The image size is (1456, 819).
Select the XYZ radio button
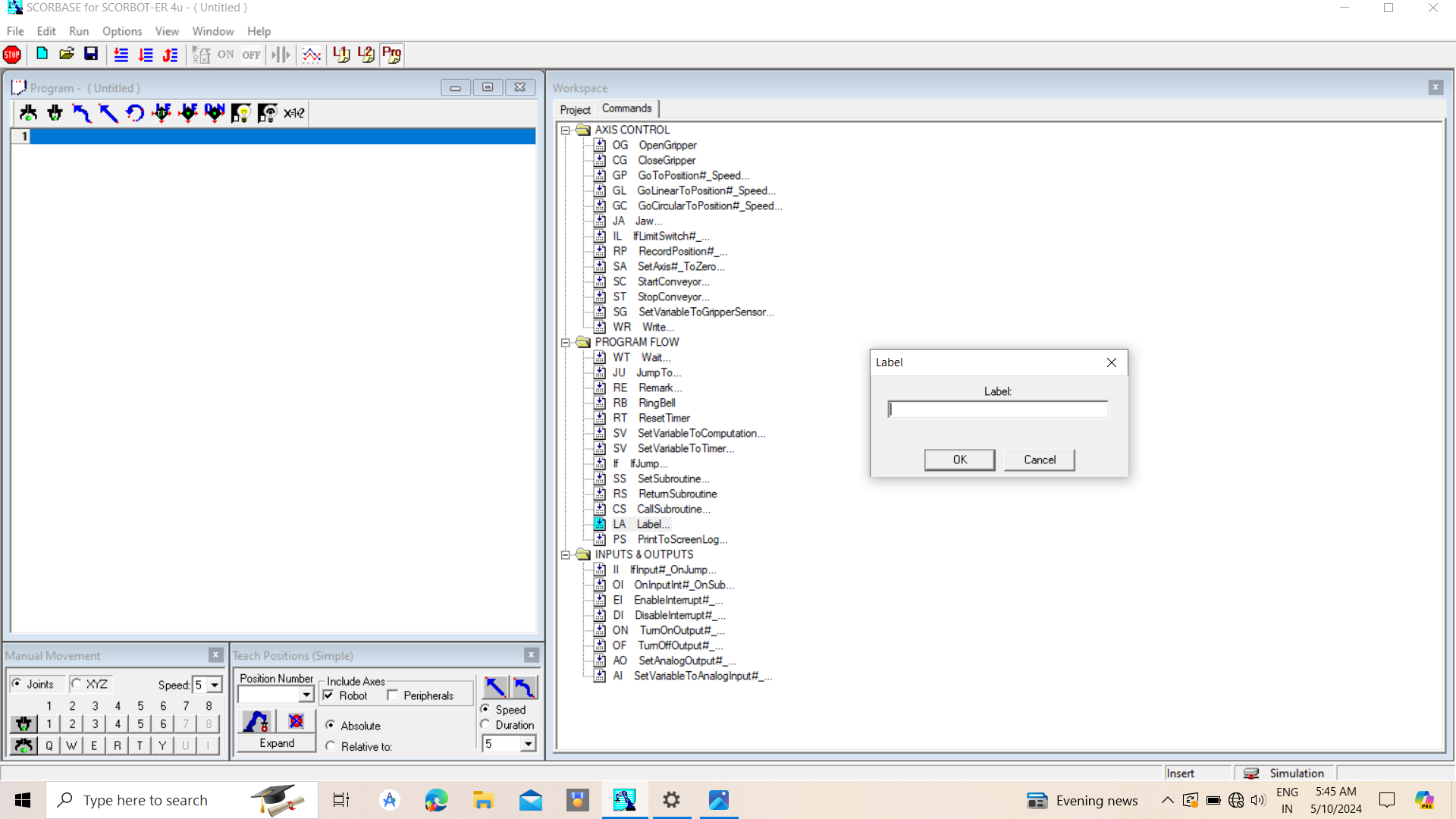click(77, 683)
